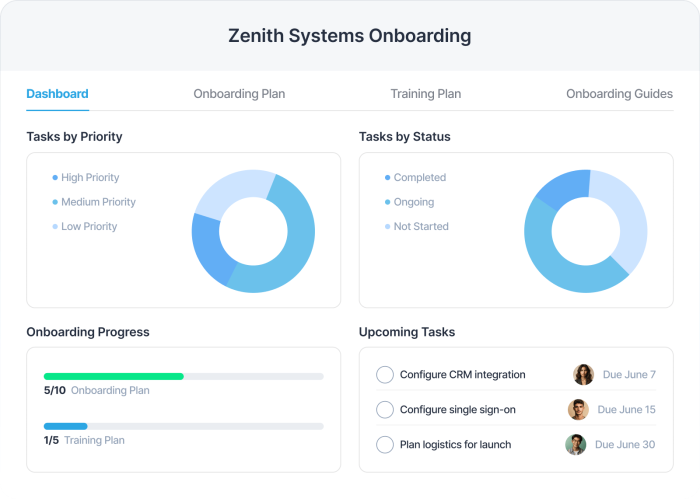The width and height of the screenshot is (700, 499).
Task: Click avatar beside Configure single sign-on task
Action: (x=578, y=410)
